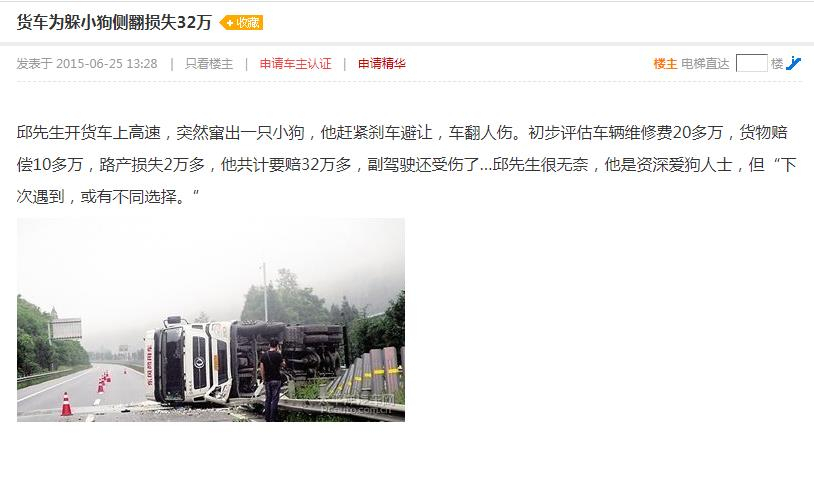Open the 申请精华 link
814x500 pixels.
pos(382,64)
